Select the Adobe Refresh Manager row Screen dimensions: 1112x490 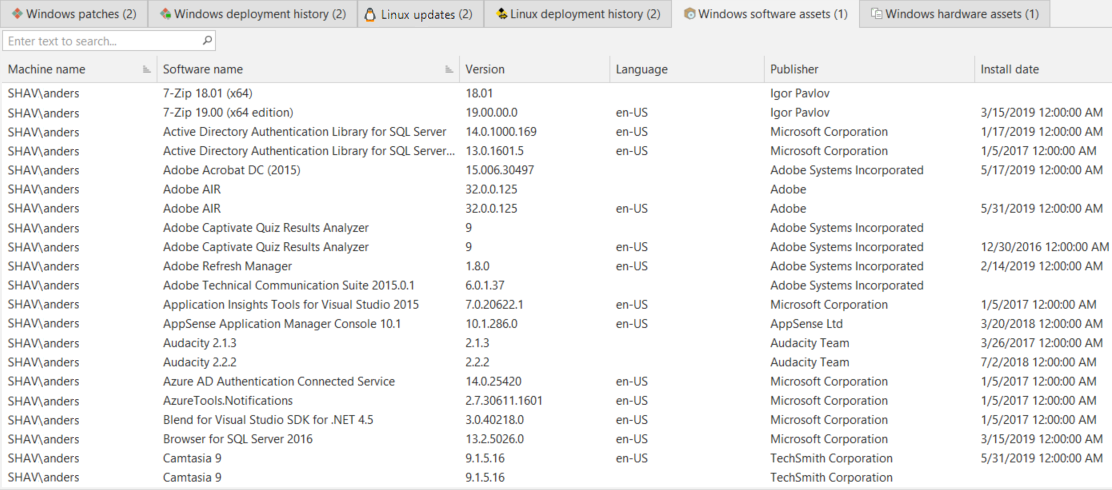[556, 266]
